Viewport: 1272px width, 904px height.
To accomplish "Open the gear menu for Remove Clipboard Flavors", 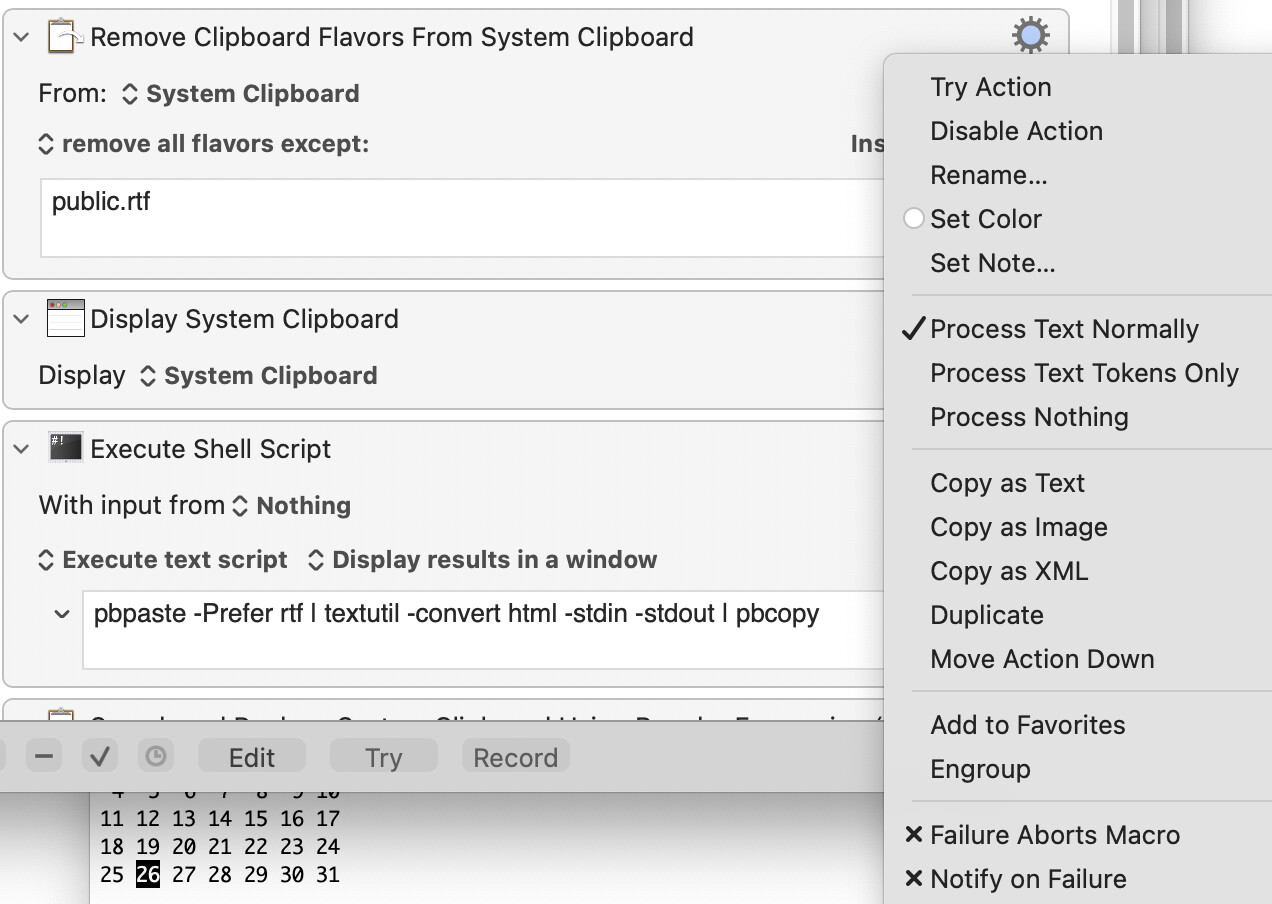I will pyautogui.click(x=1030, y=37).
